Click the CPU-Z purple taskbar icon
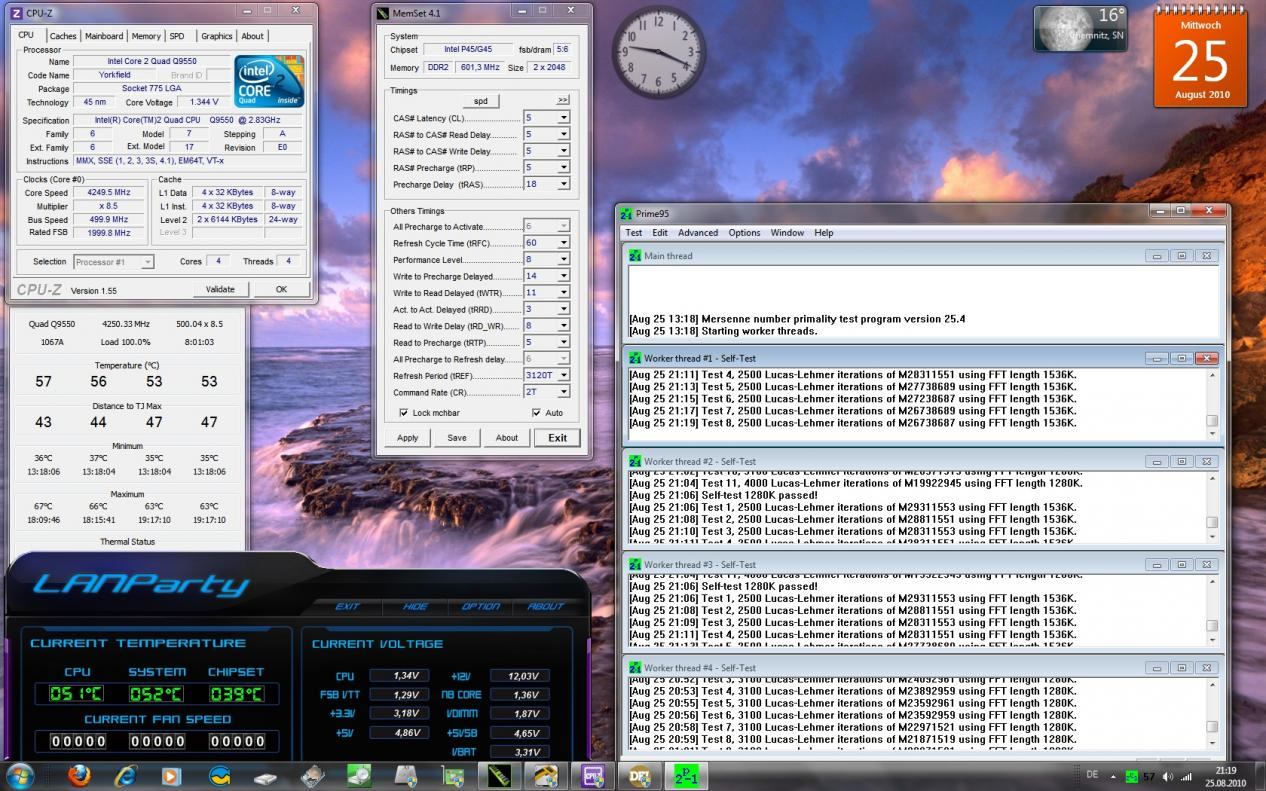Viewport: 1266px width, 791px height. pyautogui.click(x=591, y=775)
